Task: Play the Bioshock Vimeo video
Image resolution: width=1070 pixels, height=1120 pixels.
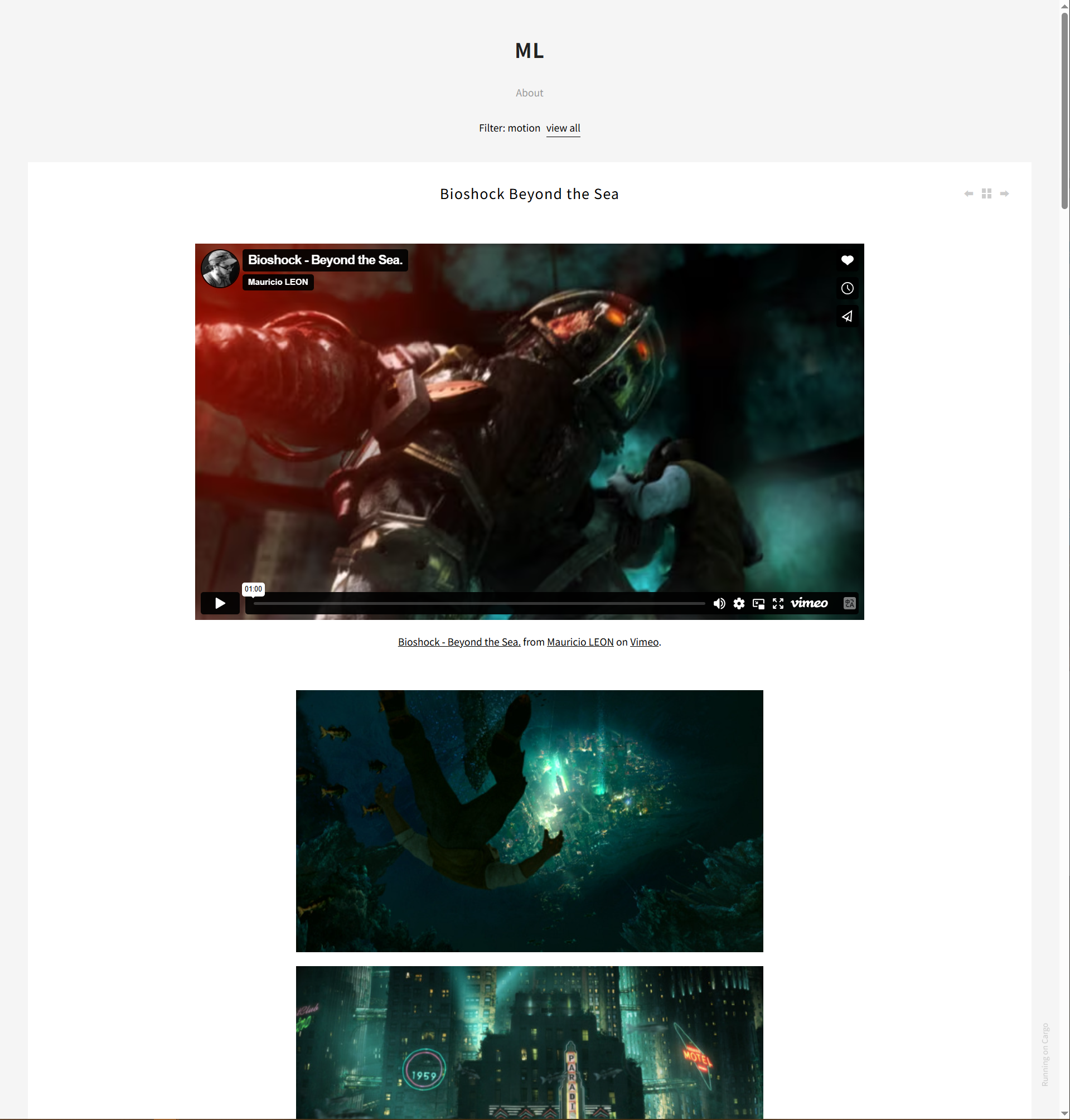Action: click(220, 603)
